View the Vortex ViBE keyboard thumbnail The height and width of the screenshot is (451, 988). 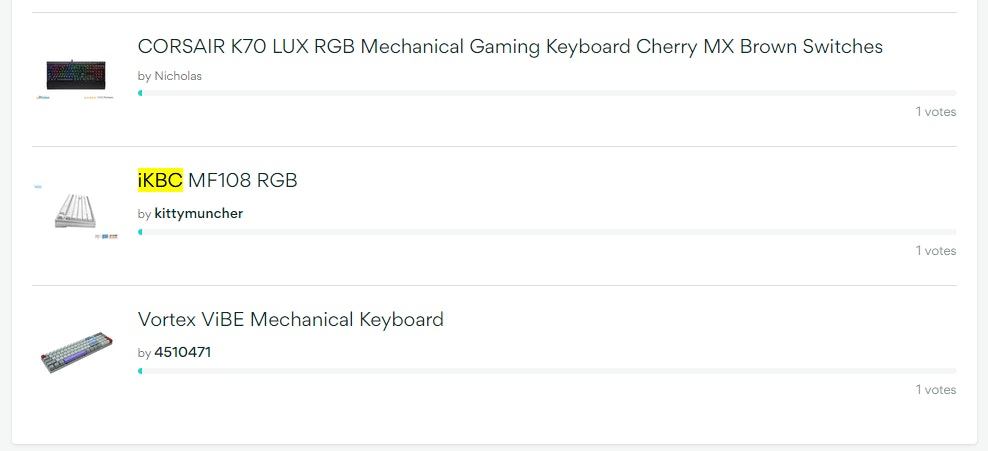[x=75, y=351]
